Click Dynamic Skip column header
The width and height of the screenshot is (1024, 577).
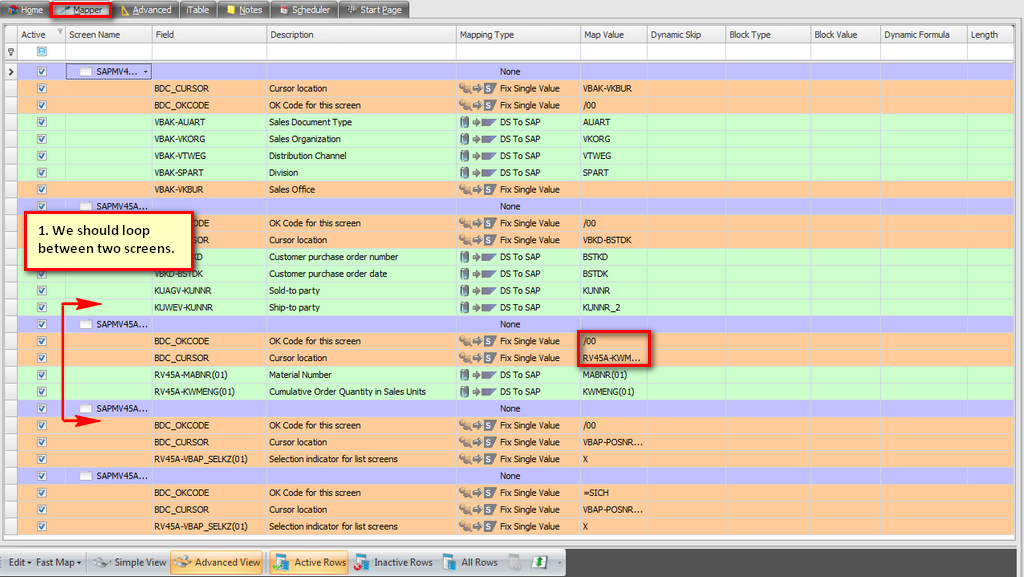pos(686,35)
